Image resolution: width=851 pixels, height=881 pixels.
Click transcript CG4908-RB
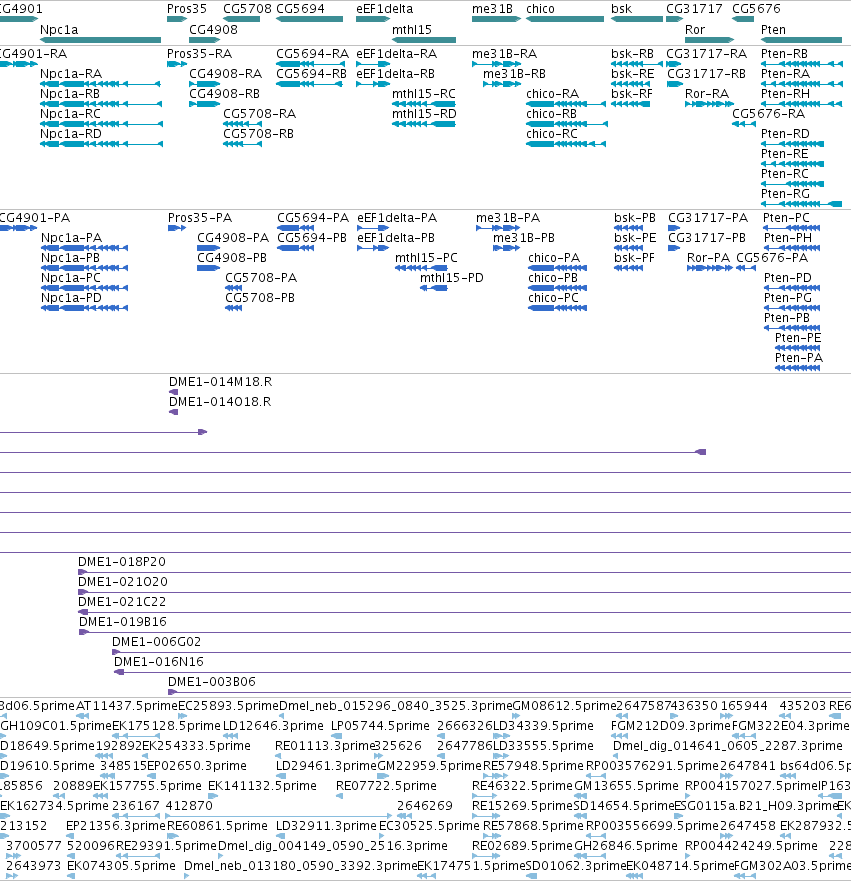[x=204, y=104]
